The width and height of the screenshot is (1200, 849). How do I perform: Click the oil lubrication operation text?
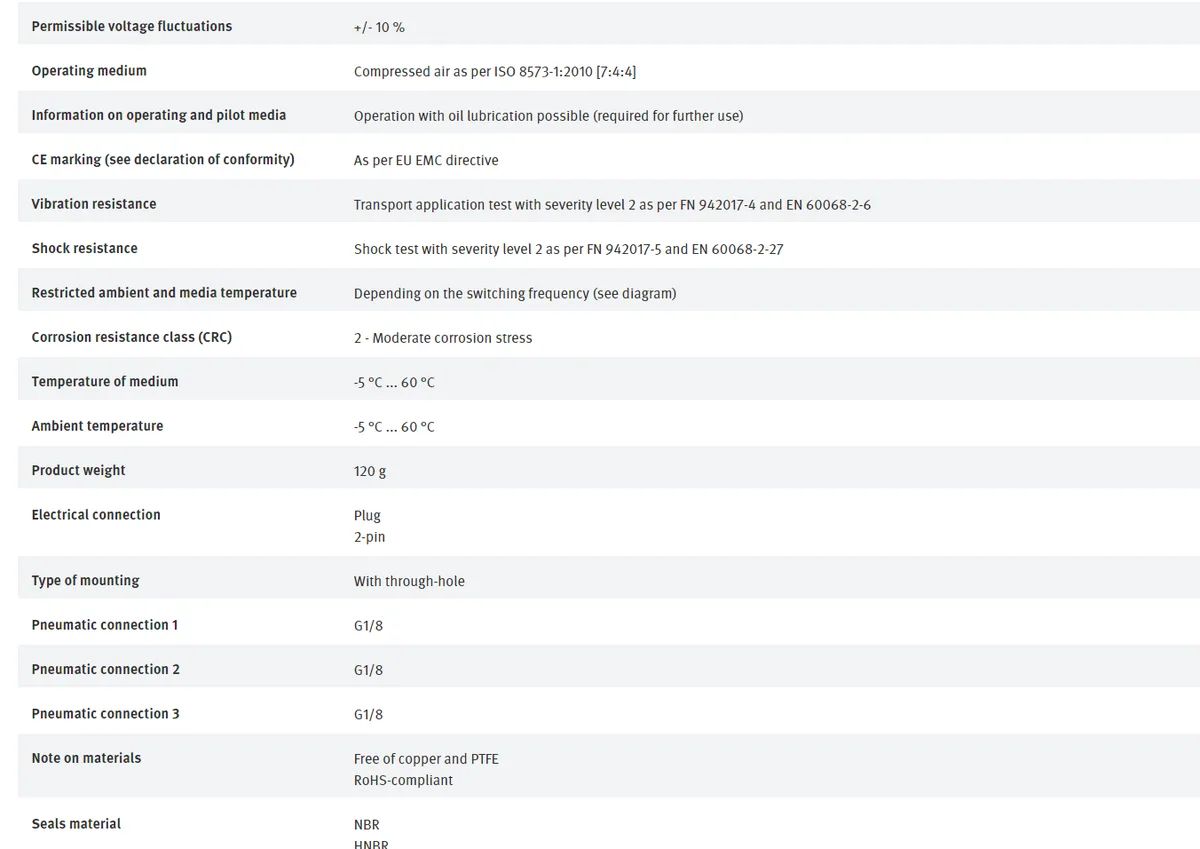coord(548,116)
